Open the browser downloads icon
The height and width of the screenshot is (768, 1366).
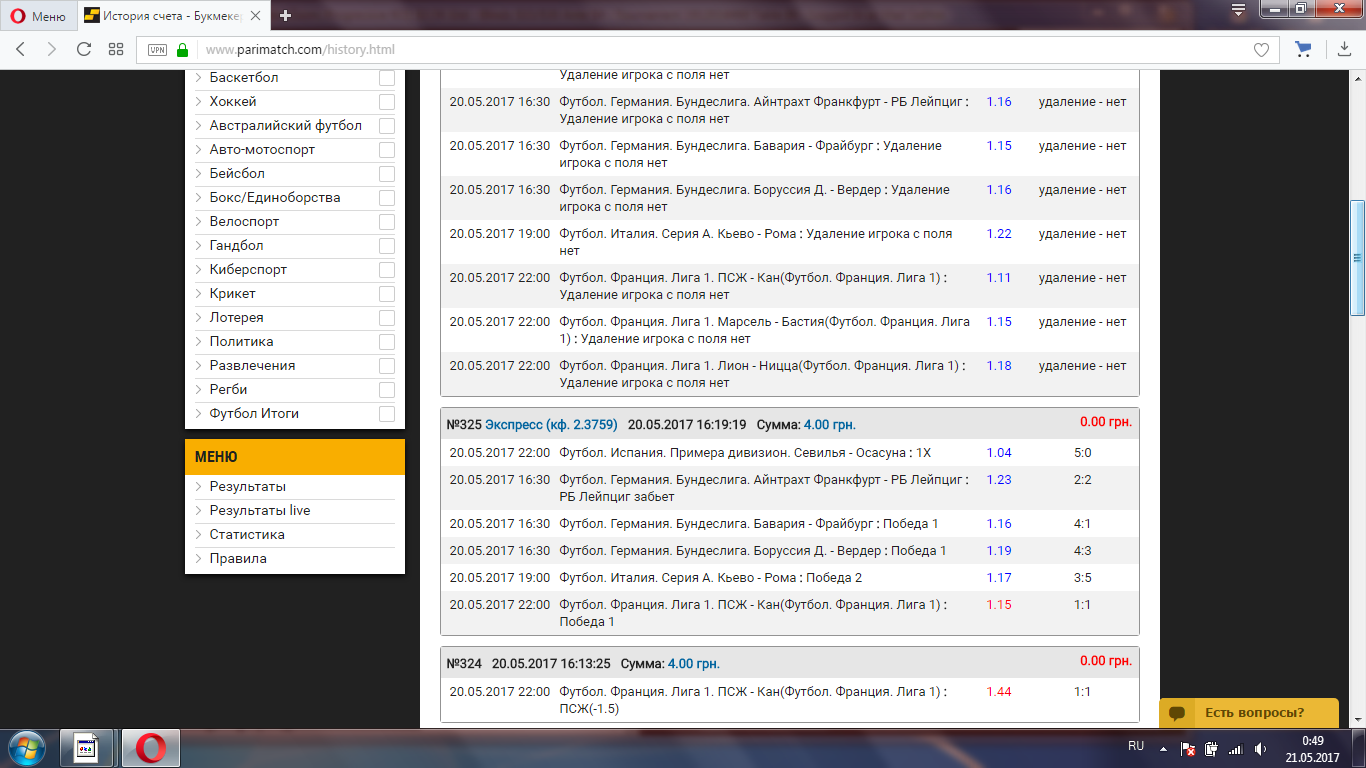coord(1344,50)
